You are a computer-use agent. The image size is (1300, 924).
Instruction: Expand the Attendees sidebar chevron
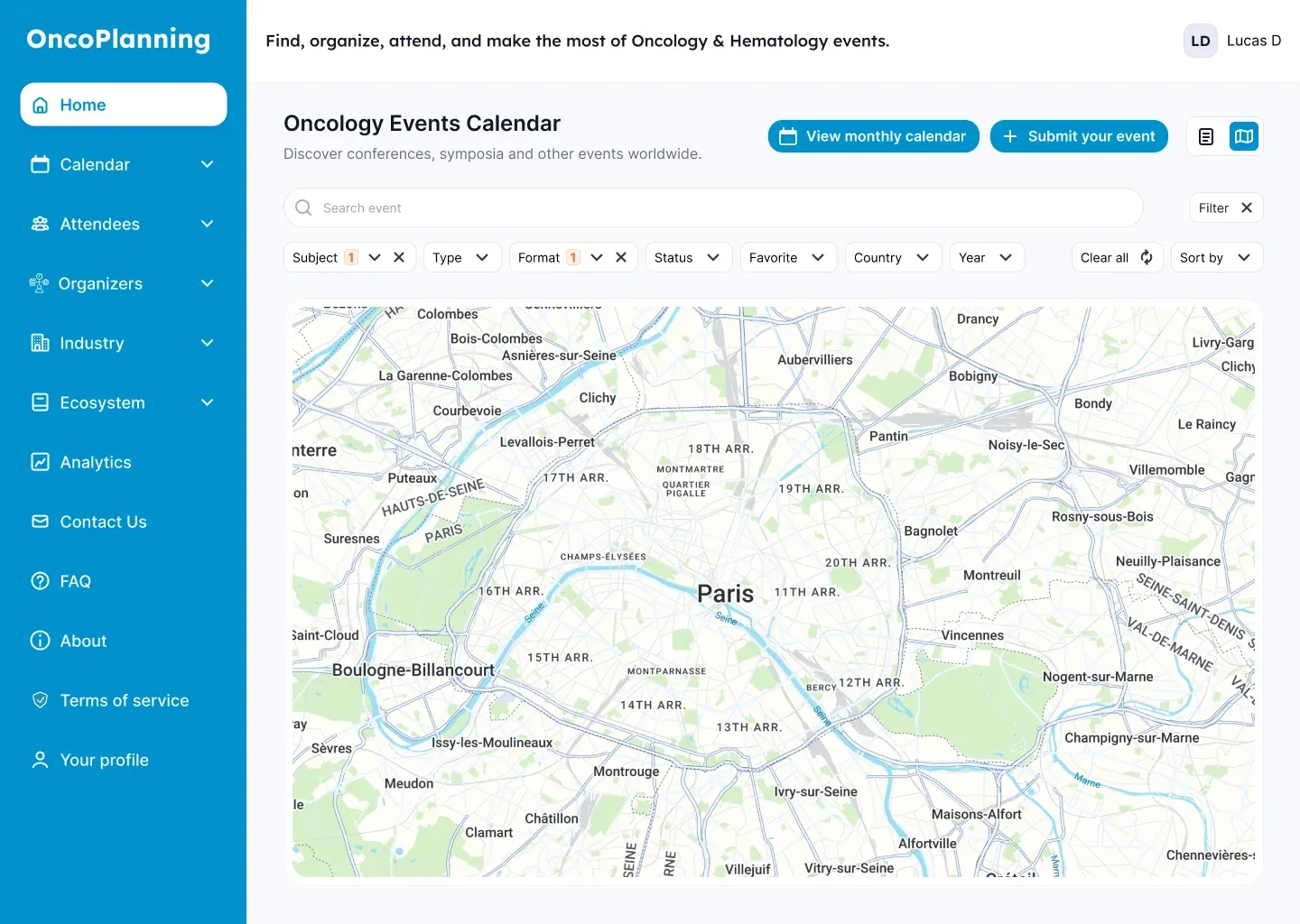[x=207, y=224]
